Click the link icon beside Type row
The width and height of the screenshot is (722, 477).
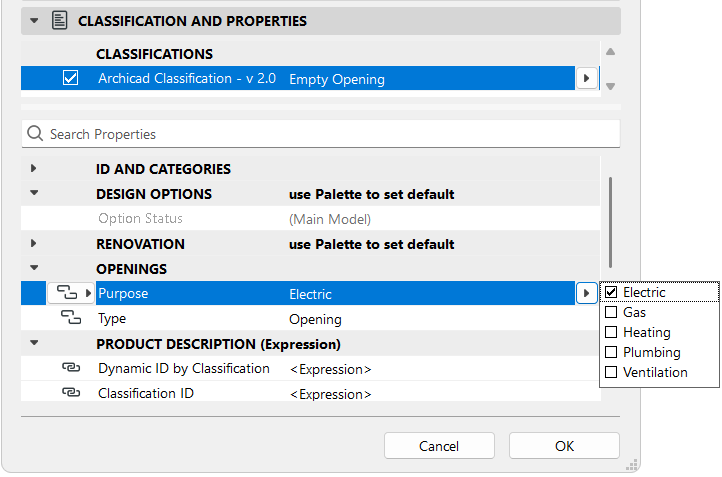pyautogui.click(x=71, y=317)
